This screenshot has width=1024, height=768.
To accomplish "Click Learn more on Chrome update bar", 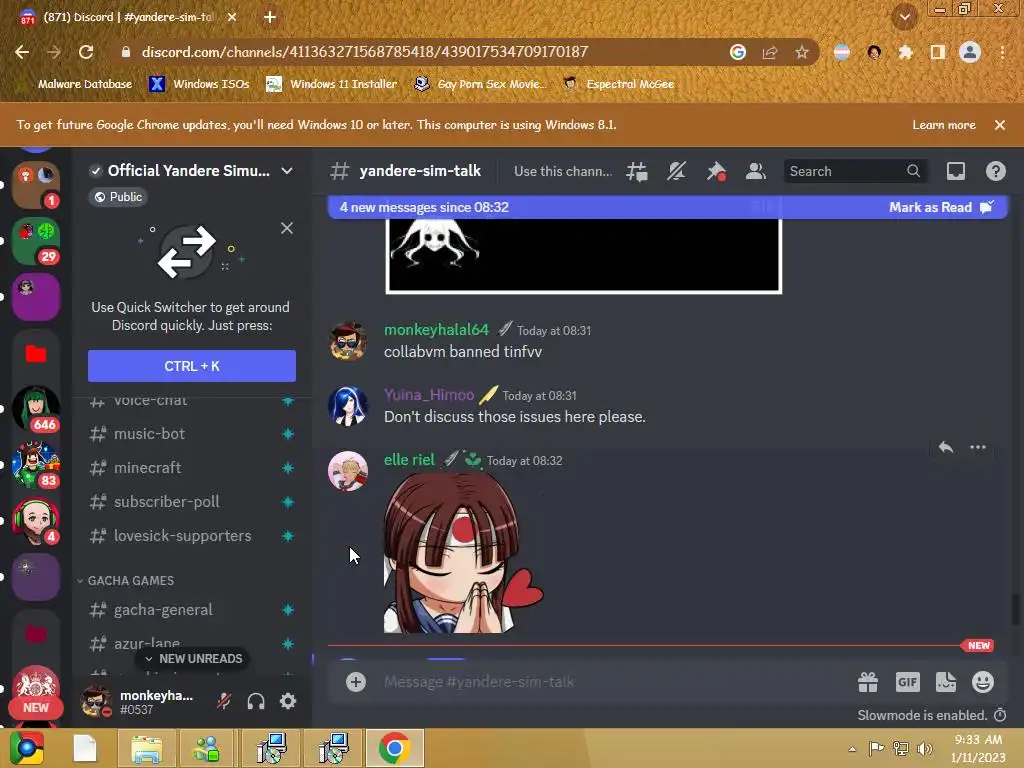I will click(944, 125).
